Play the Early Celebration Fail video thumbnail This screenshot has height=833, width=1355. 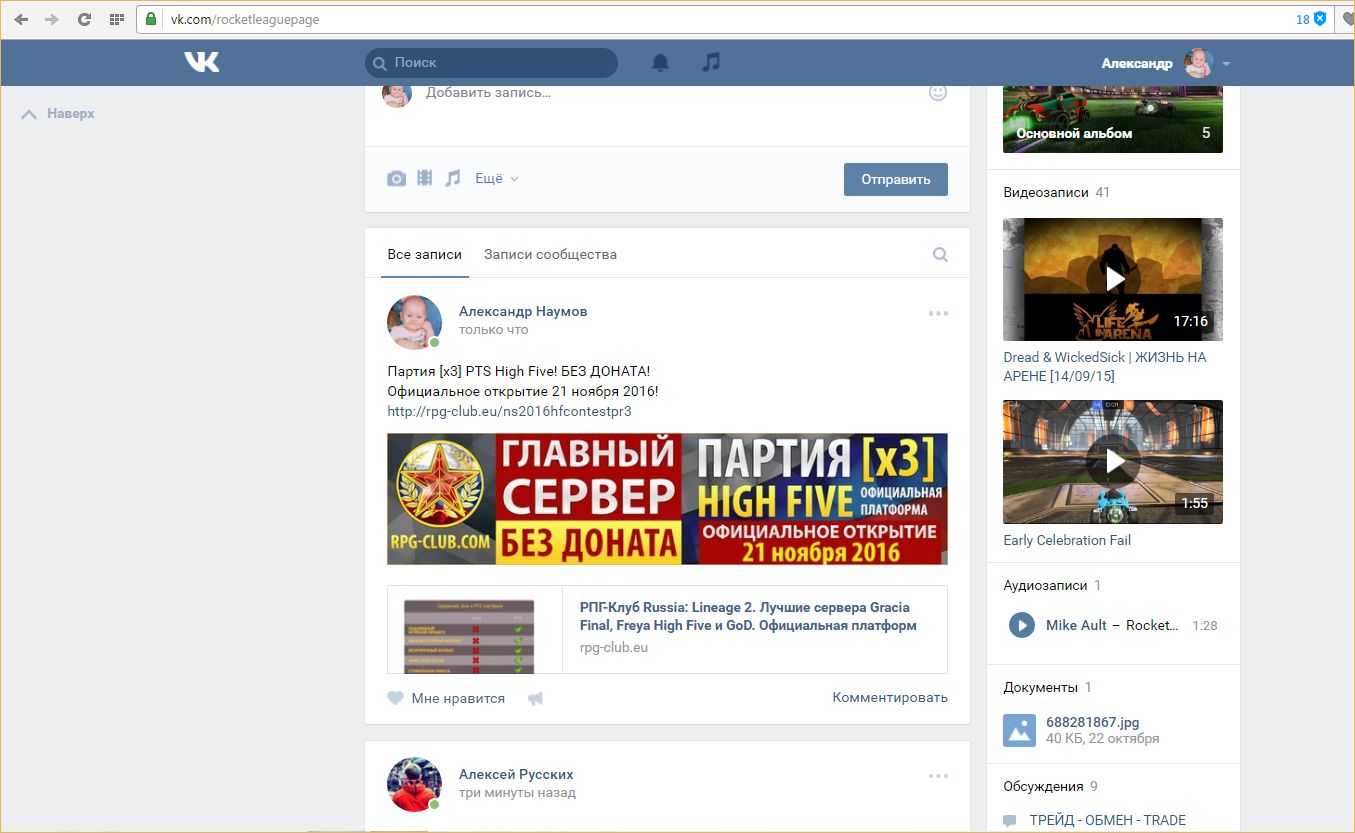tap(1113, 462)
